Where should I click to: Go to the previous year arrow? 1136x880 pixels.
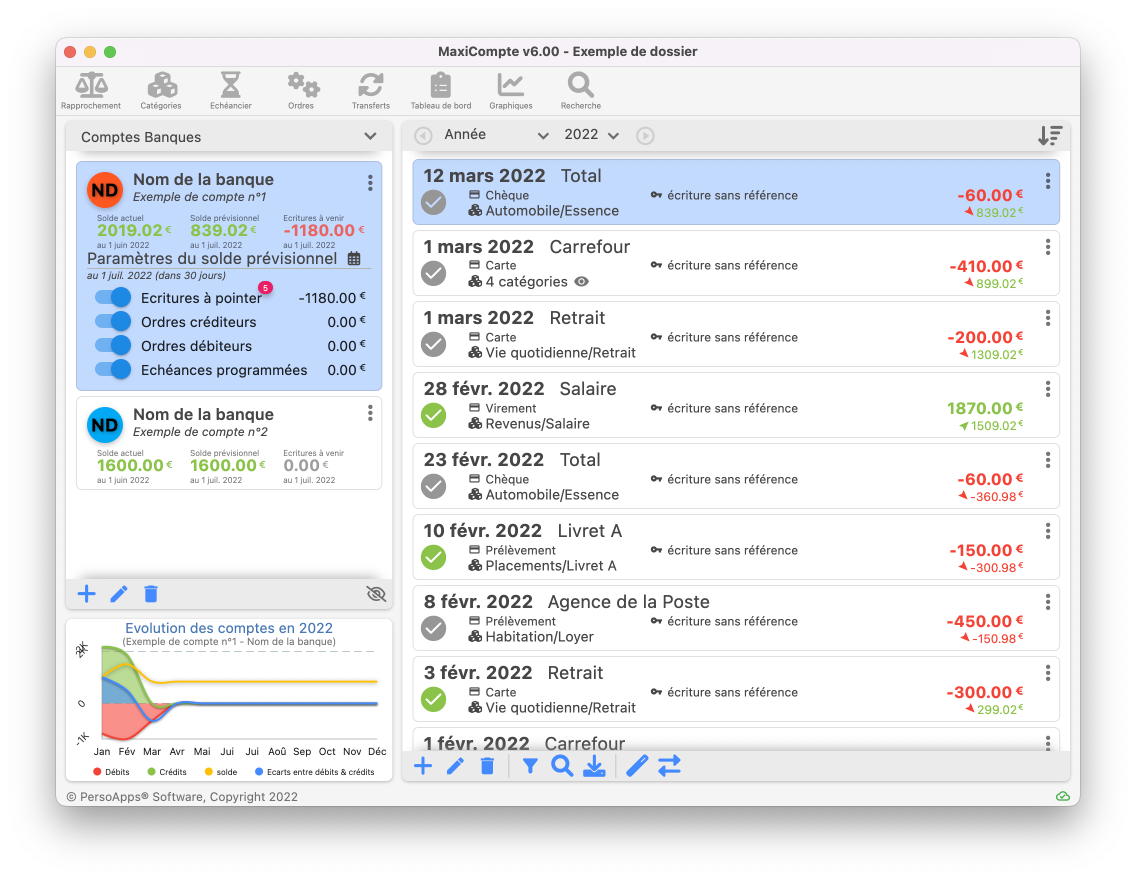423,135
